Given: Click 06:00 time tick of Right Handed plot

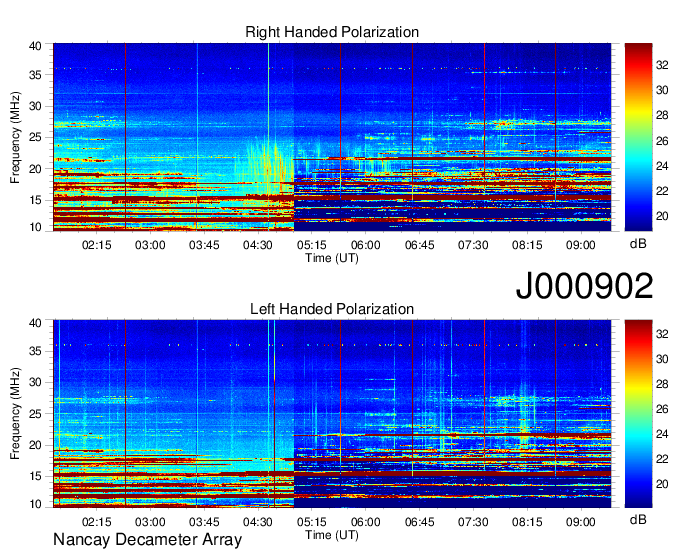Looking at the screenshot, I should pos(366,245).
